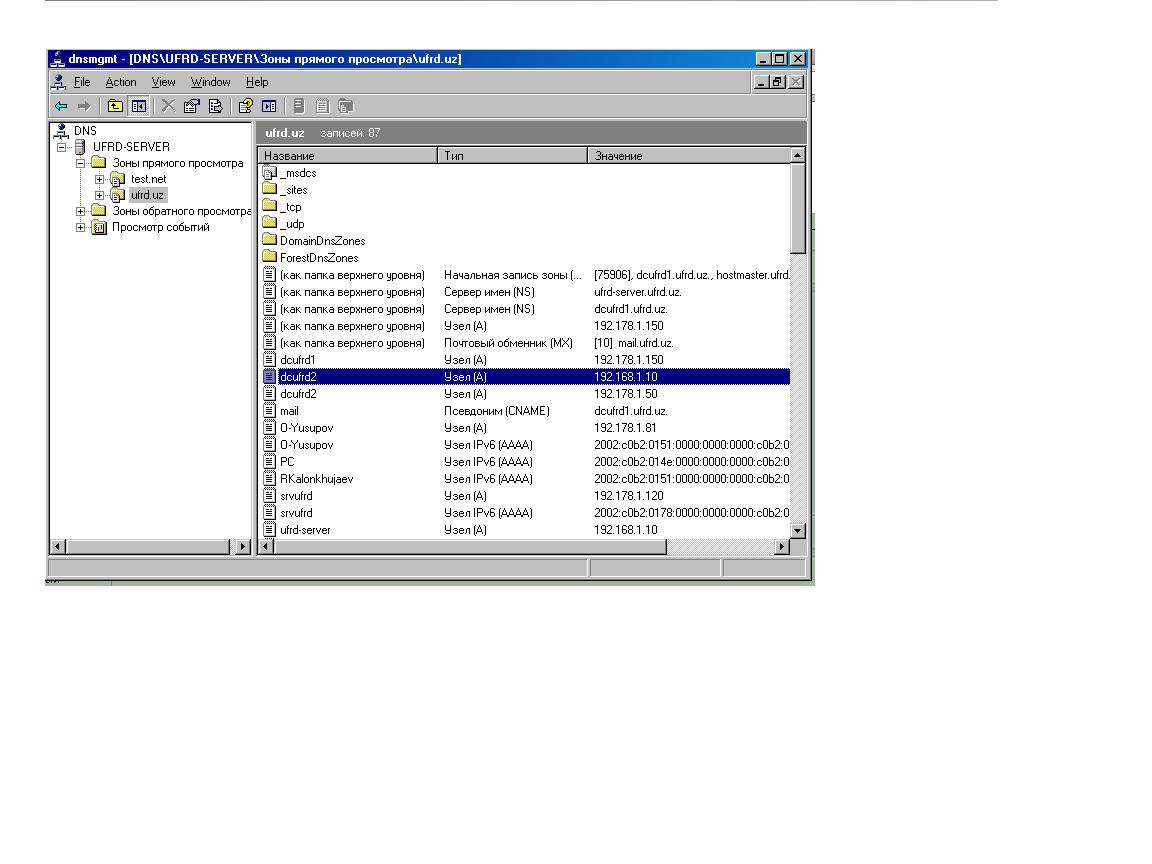Select the UFRD-SERVER node
Image resolution: width=1152 pixels, height=864 pixels.
(x=131, y=147)
